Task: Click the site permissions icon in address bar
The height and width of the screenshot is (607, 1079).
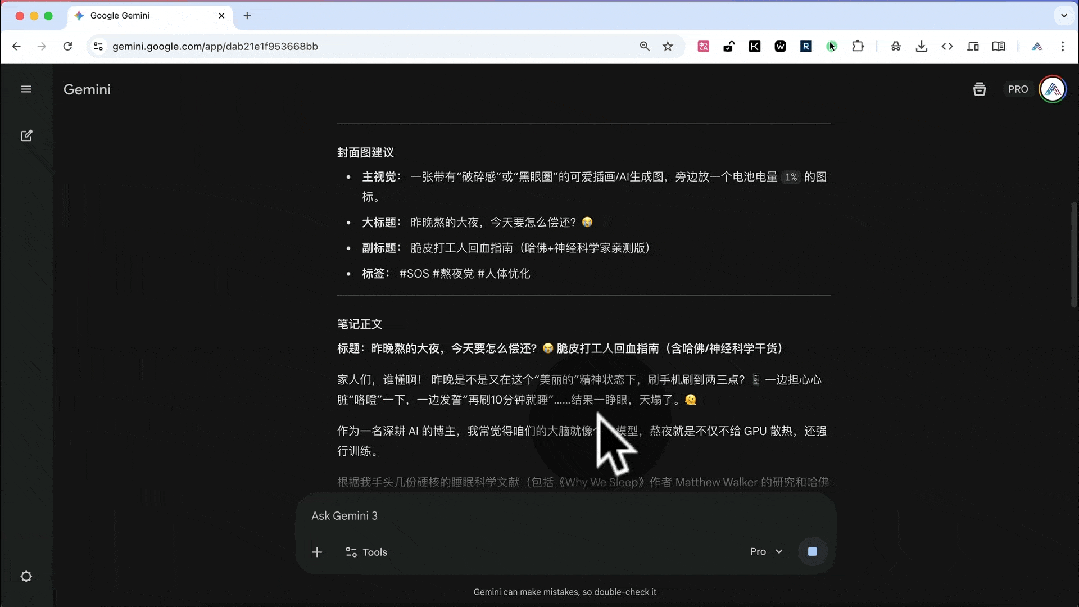Action: (x=97, y=46)
